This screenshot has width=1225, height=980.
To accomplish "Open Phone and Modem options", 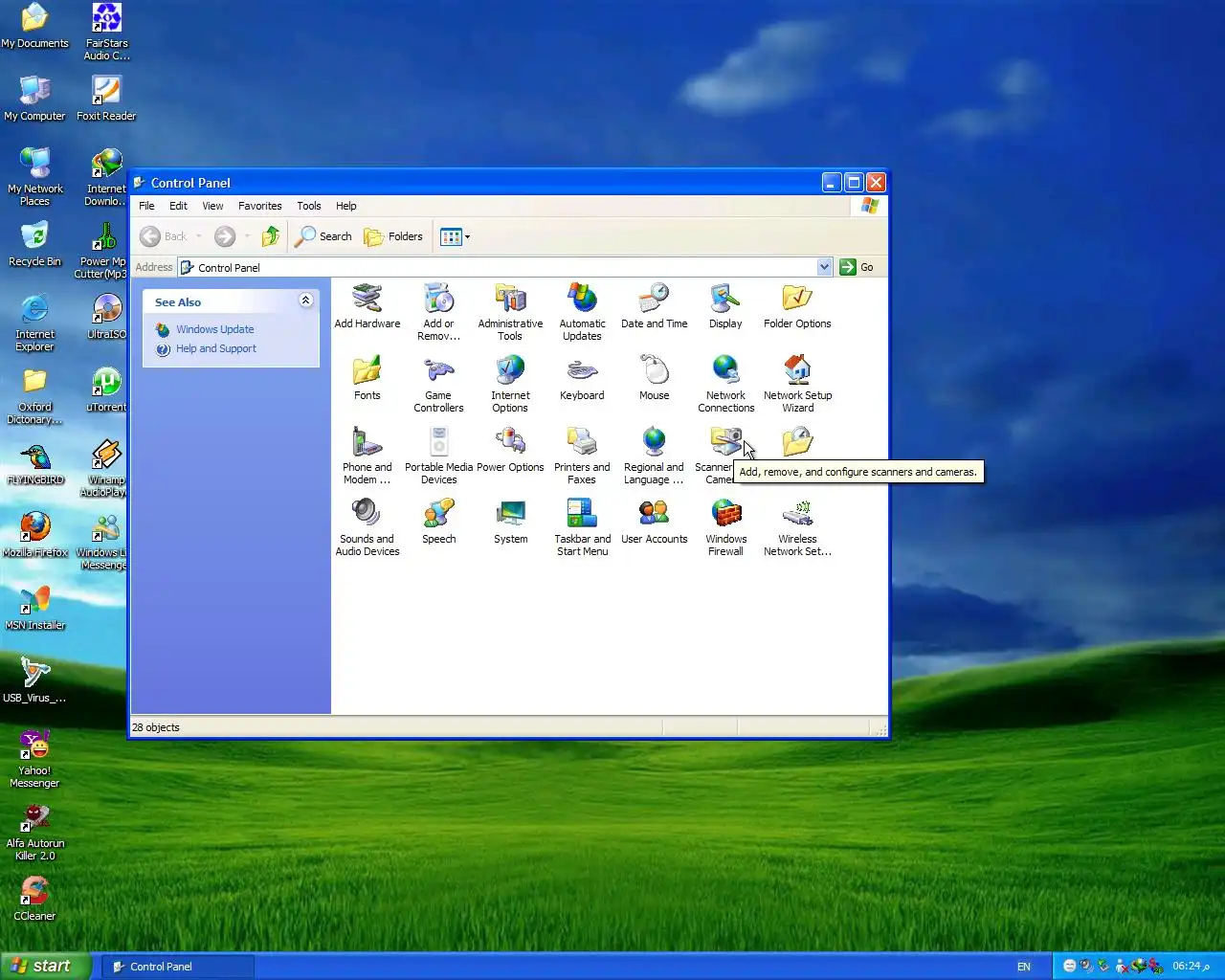I will pyautogui.click(x=367, y=456).
